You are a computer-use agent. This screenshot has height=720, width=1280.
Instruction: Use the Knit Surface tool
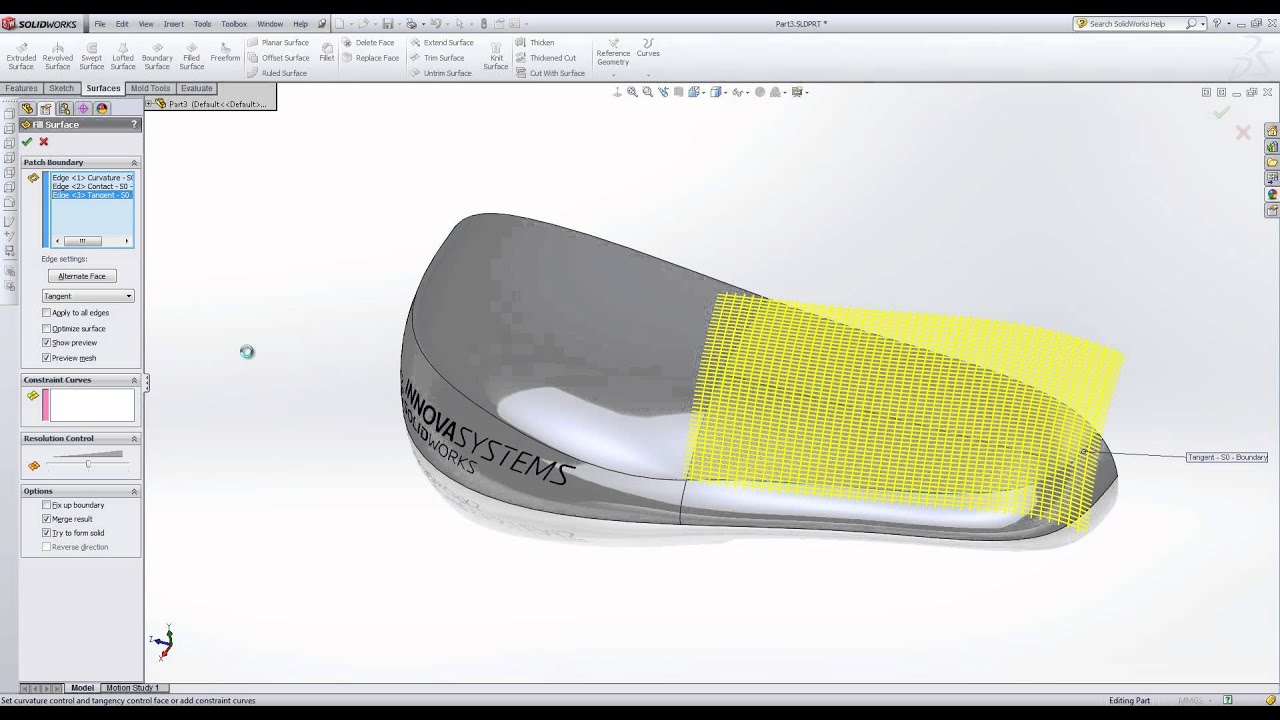496,55
